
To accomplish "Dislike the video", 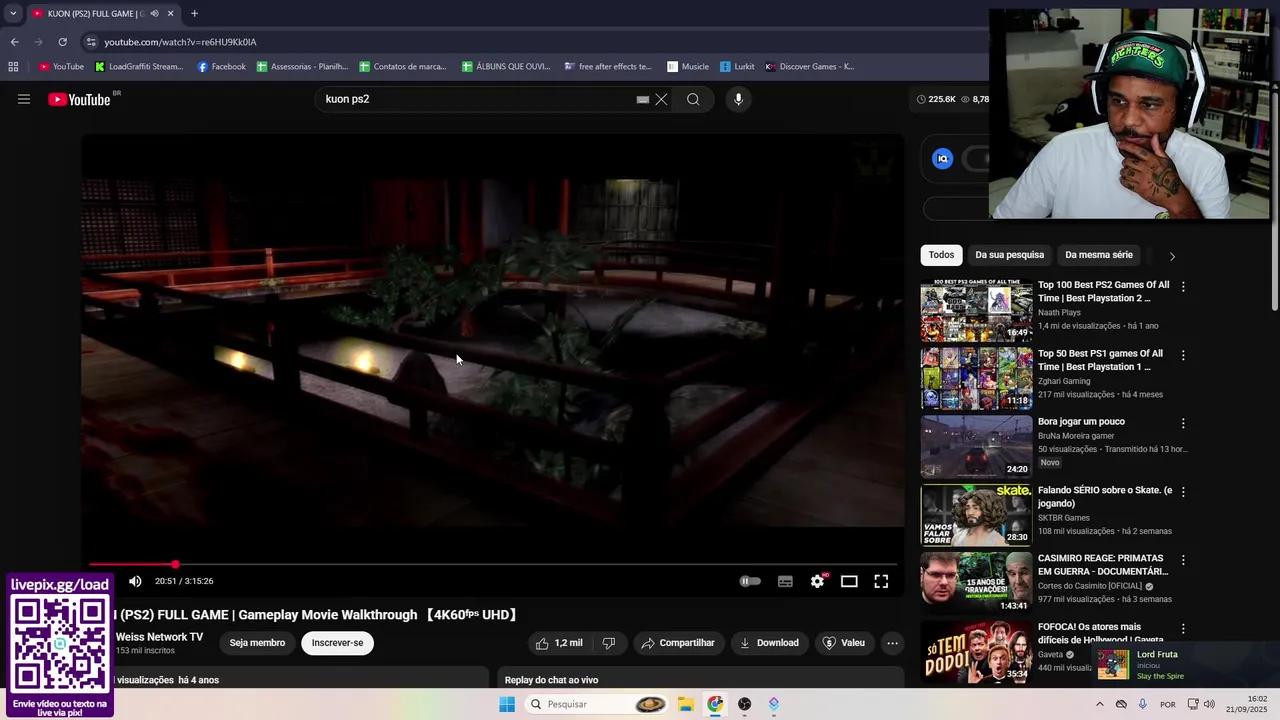I will (x=609, y=643).
